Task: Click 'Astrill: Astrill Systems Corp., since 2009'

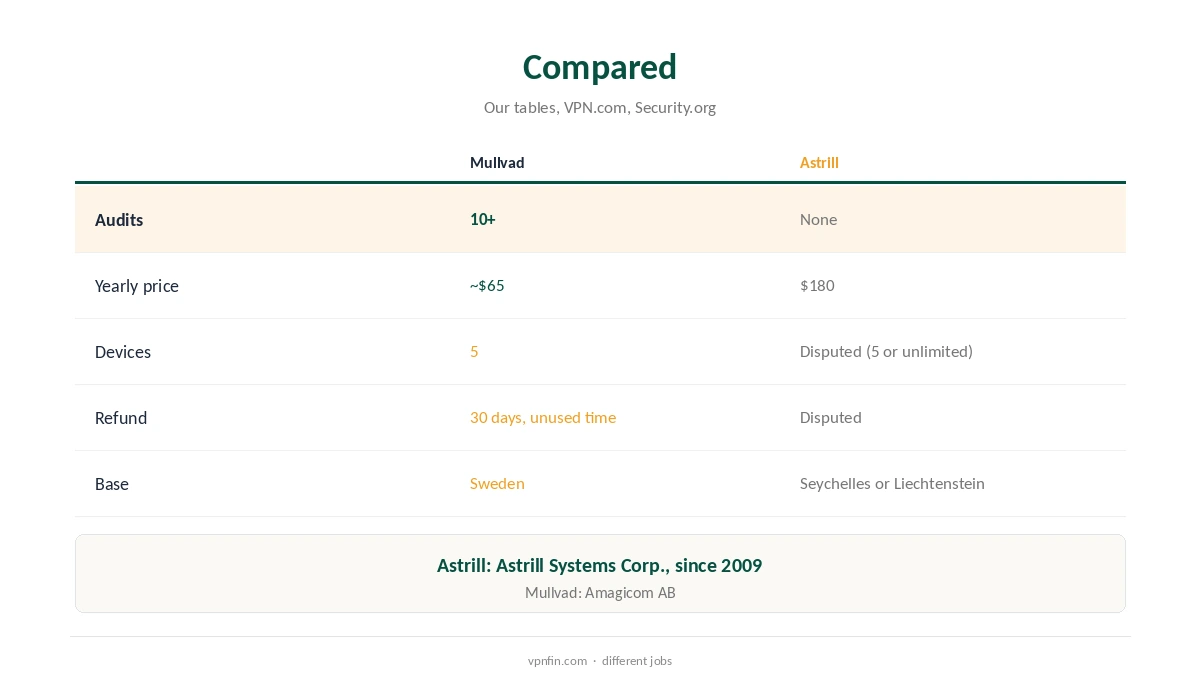Action: (x=600, y=565)
